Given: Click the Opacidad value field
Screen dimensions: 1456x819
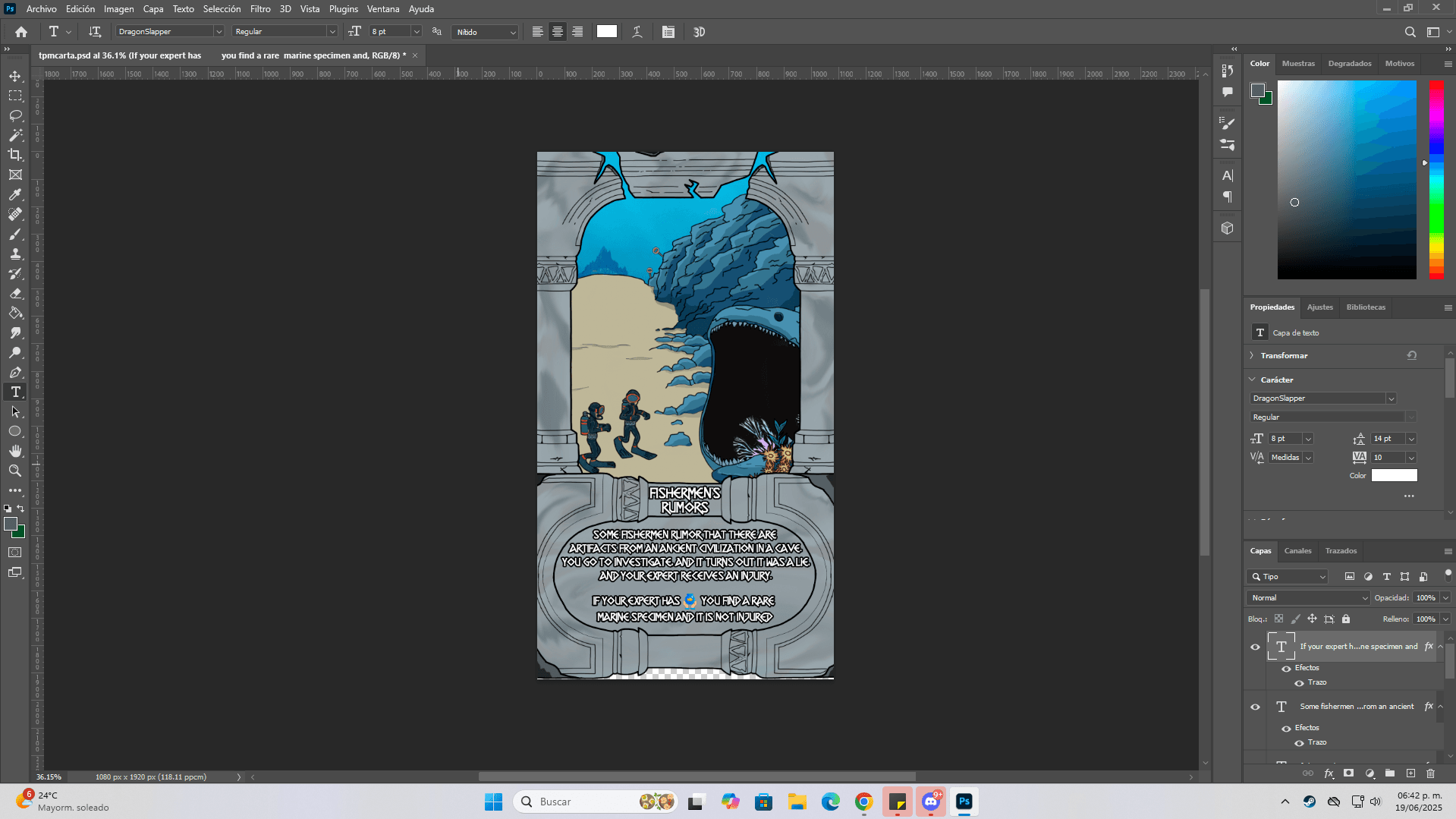Looking at the screenshot, I should click(1426, 598).
